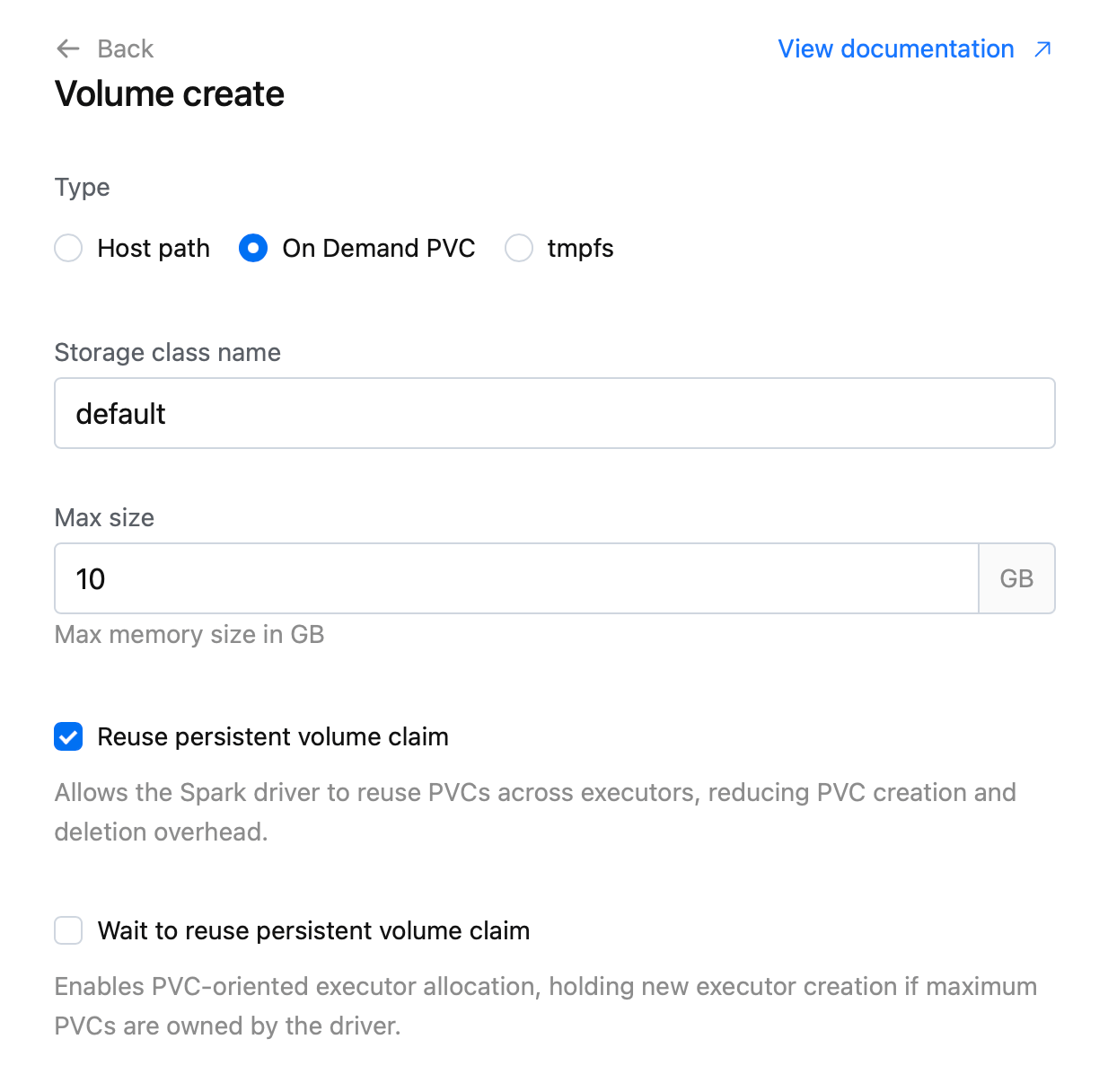Uncheck Reuse persistent volume claim checkbox
1108x1092 pixels.
[68, 736]
